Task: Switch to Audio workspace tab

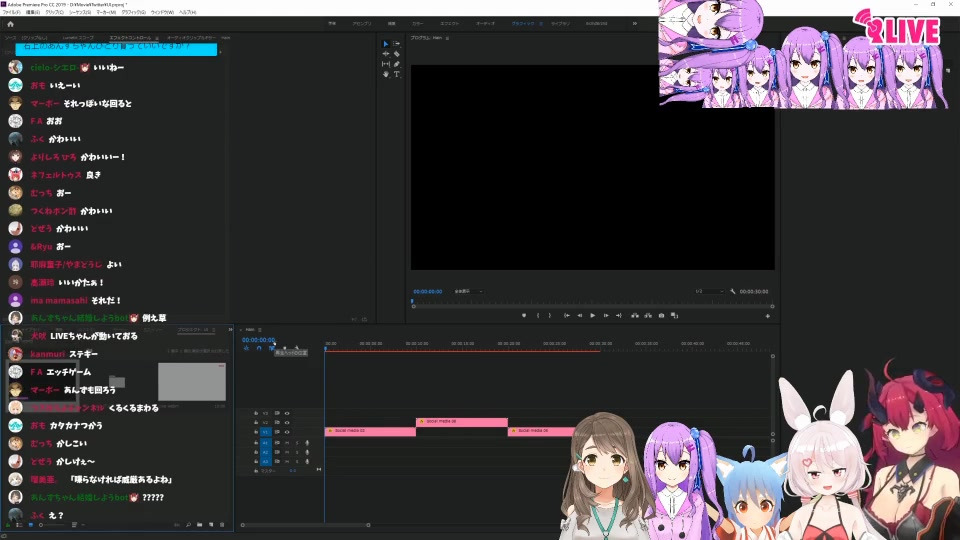Action: pos(486,23)
